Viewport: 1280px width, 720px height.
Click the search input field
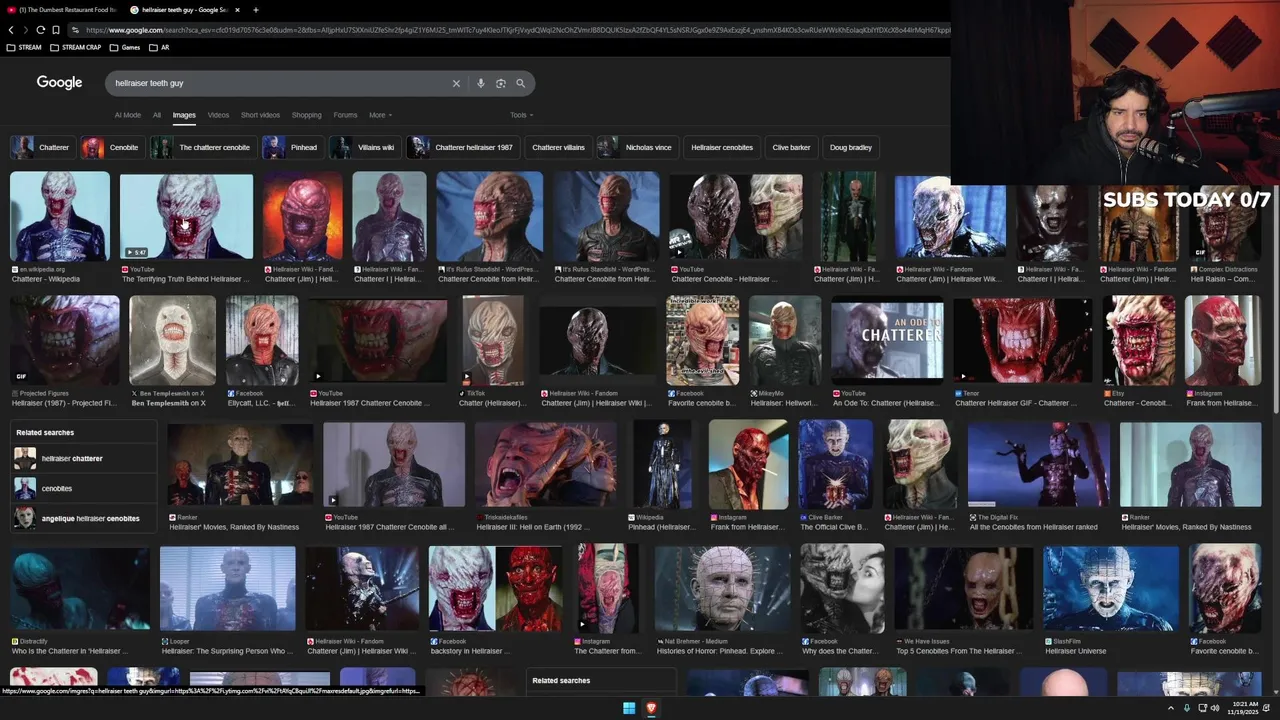pos(280,83)
